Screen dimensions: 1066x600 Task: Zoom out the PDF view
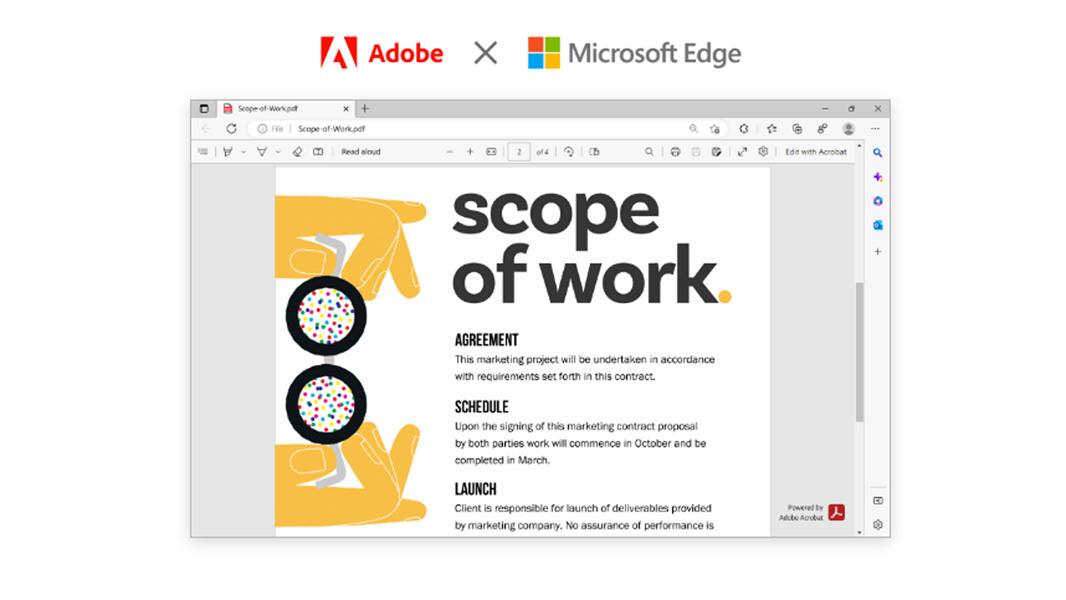pos(449,152)
